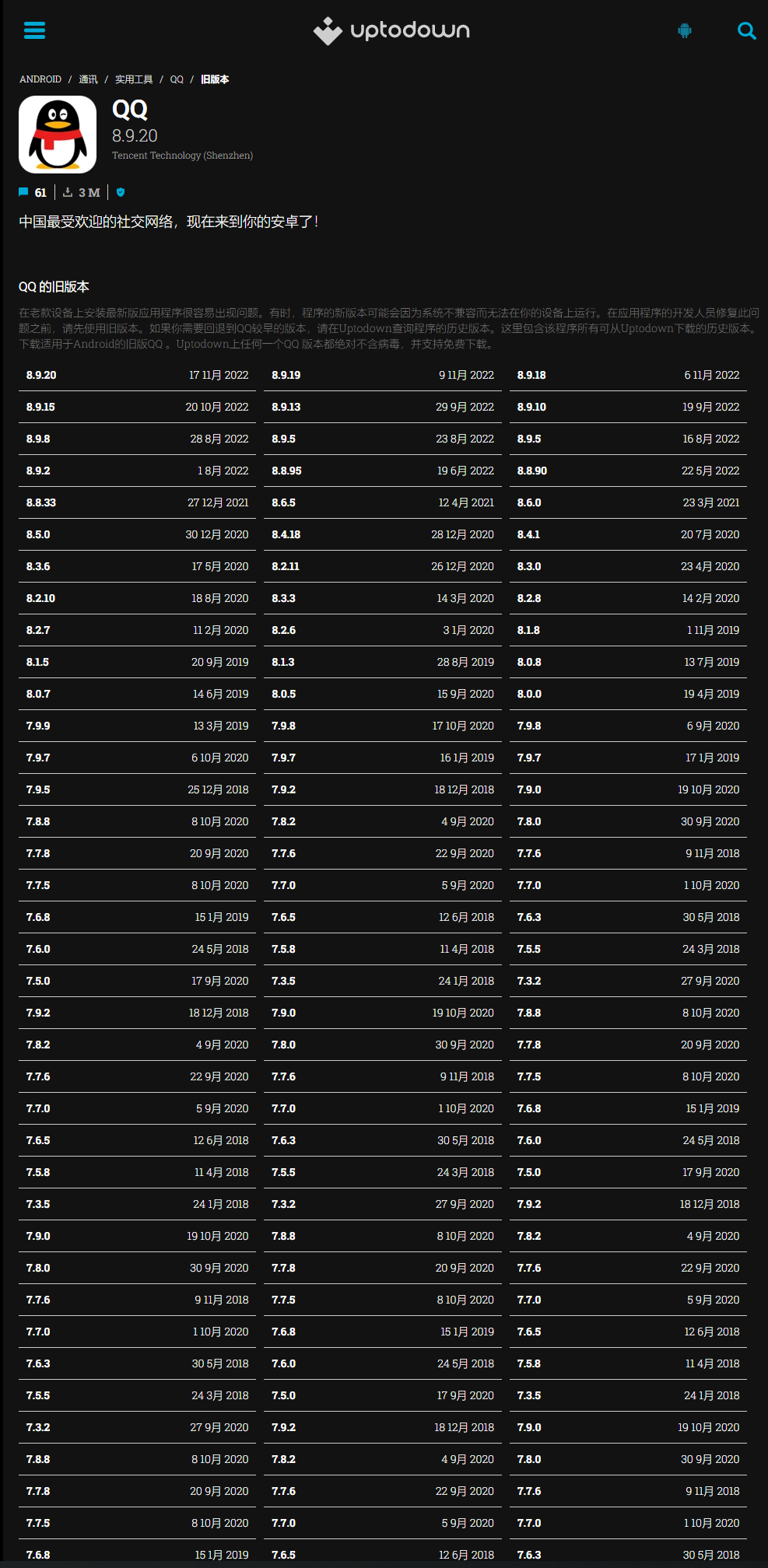Click the downloads count icon
Screen dimensions: 768x1568
[68, 192]
